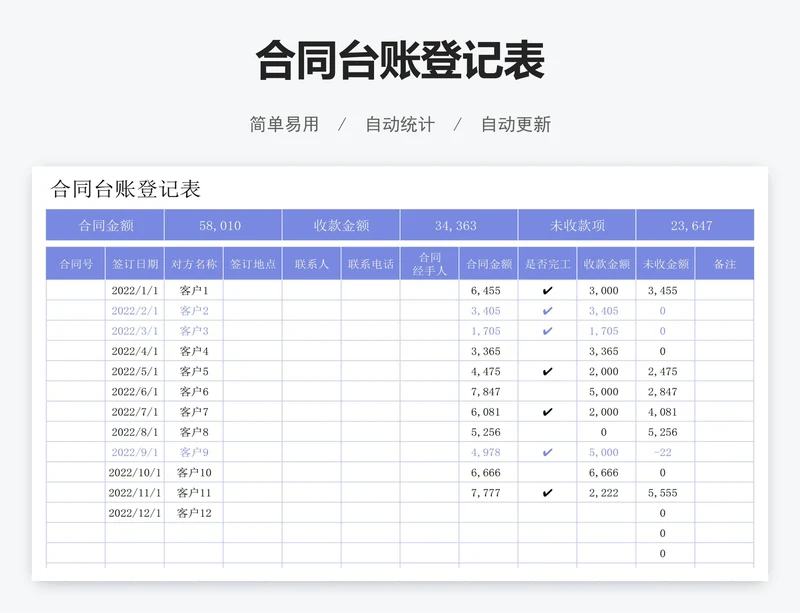This screenshot has height=613, width=800.
Task: Select the 未收金额 column header
Action: 665,264
